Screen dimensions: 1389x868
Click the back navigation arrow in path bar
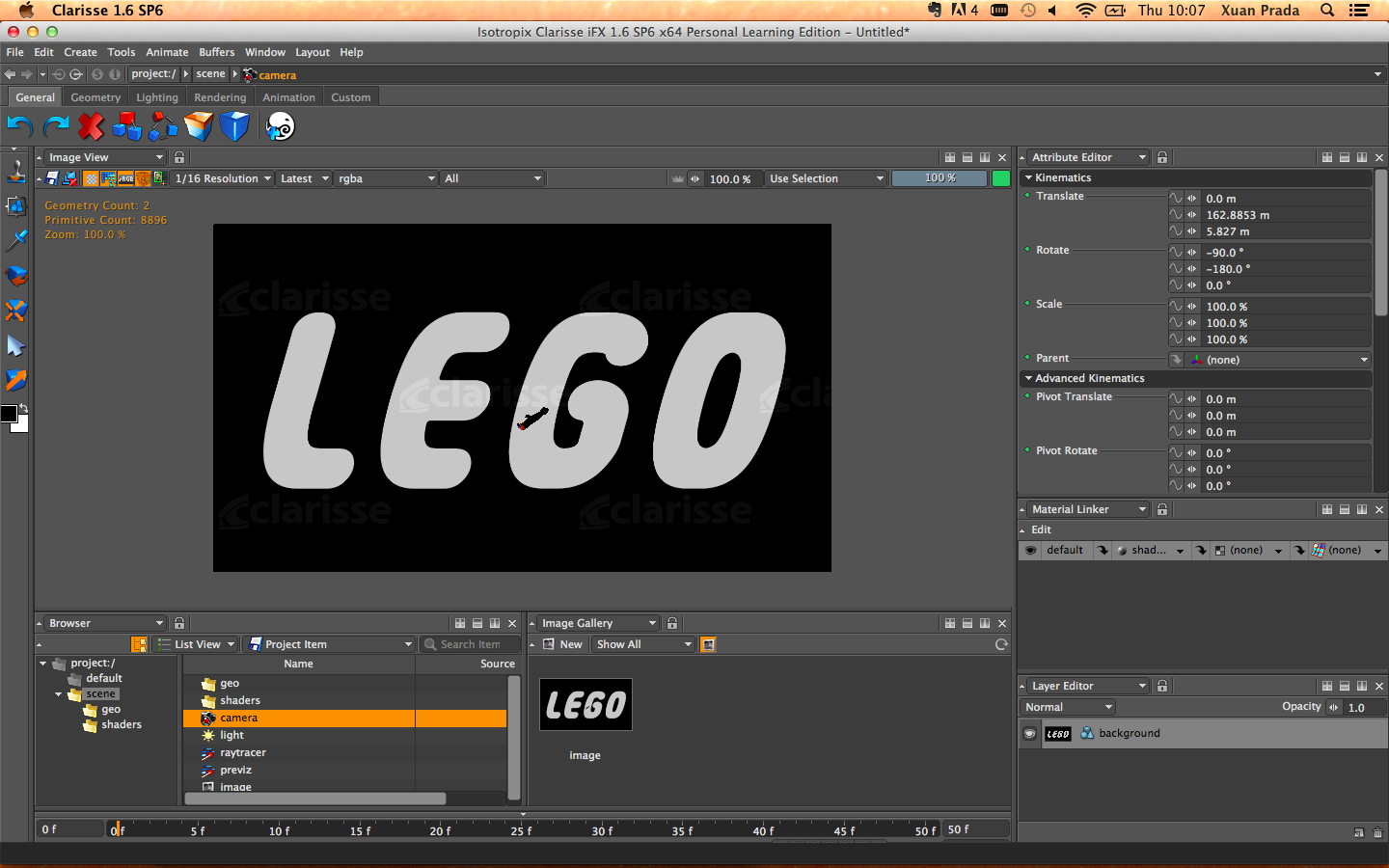click(x=10, y=74)
